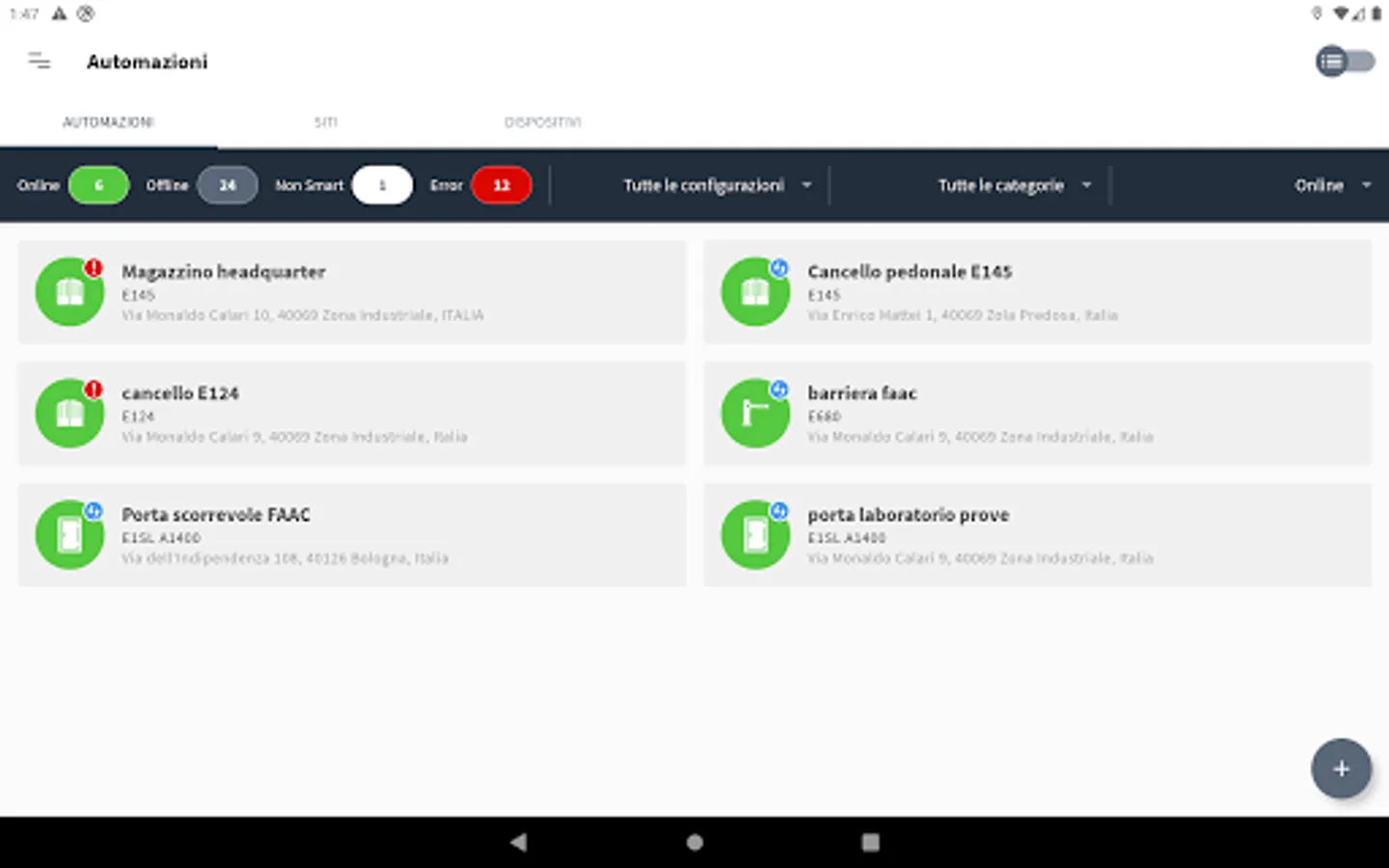
Task: Click error badge on cancello E124
Action: click(94, 390)
